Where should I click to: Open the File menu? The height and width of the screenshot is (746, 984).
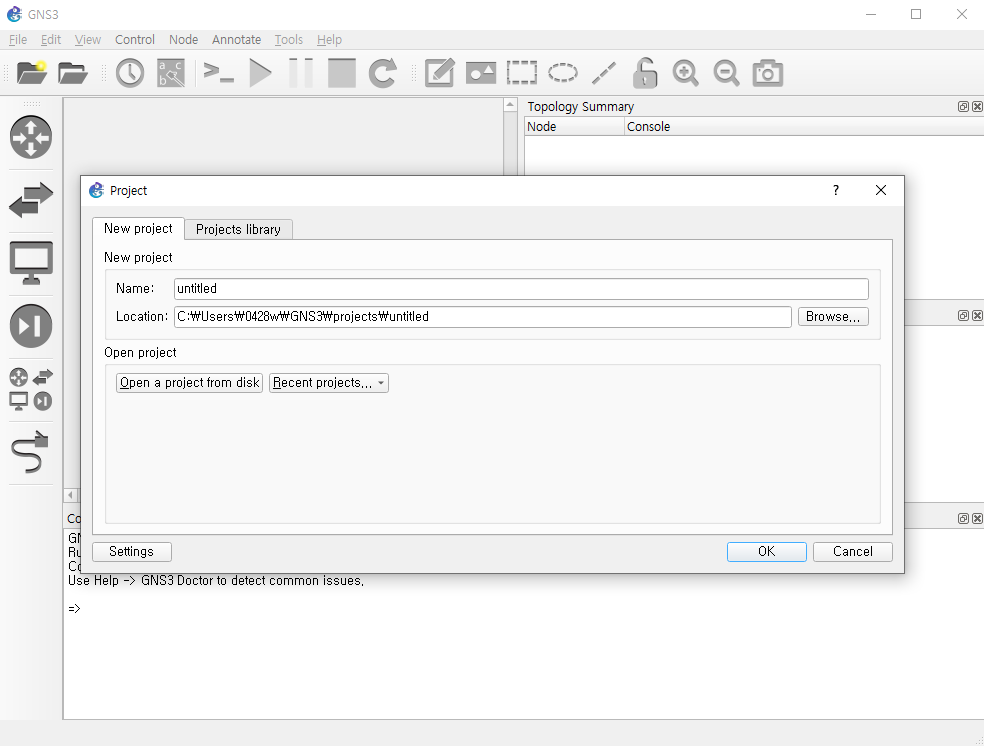pyautogui.click(x=18, y=40)
